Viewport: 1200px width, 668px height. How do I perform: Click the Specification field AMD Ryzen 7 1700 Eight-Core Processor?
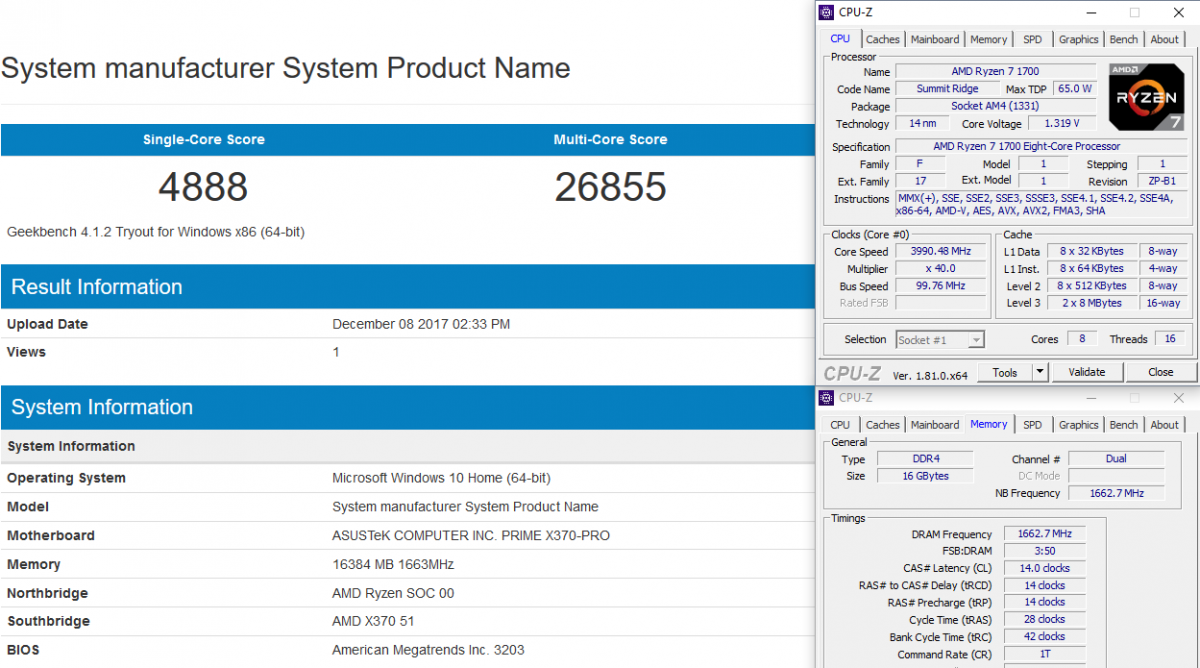(1042, 147)
